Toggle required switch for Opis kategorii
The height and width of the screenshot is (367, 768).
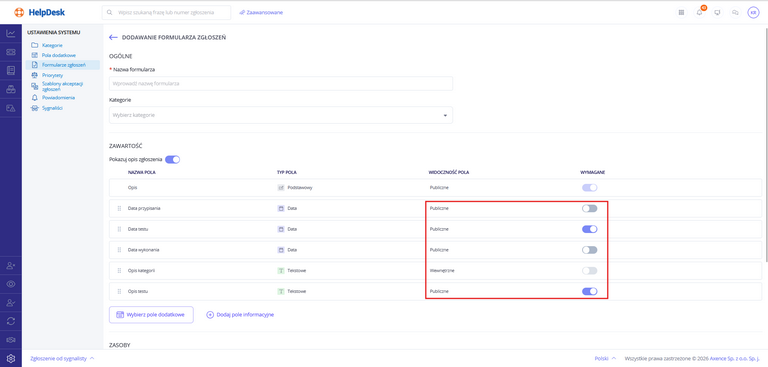click(590, 270)
